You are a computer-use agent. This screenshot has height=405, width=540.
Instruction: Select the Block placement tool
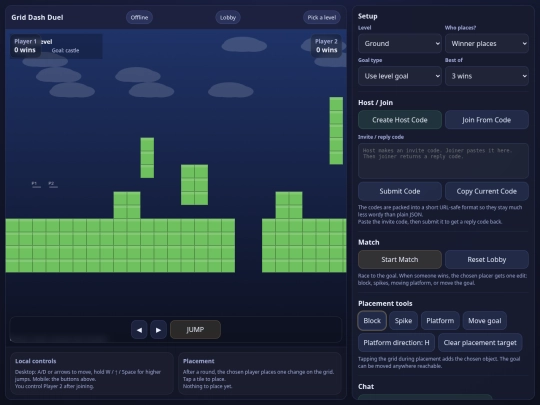pos(372,321)
